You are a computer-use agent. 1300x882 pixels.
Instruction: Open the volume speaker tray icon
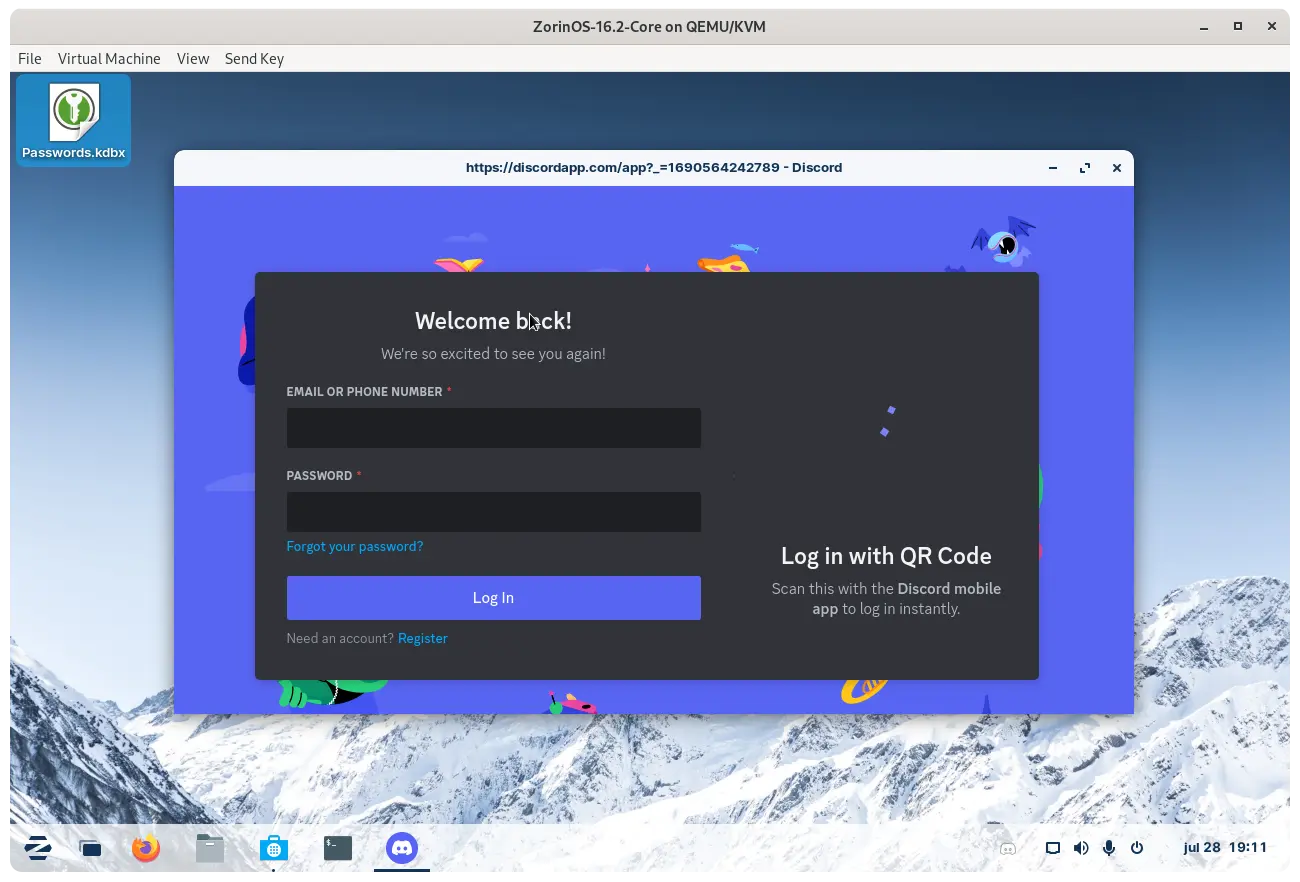(1081, 848)
